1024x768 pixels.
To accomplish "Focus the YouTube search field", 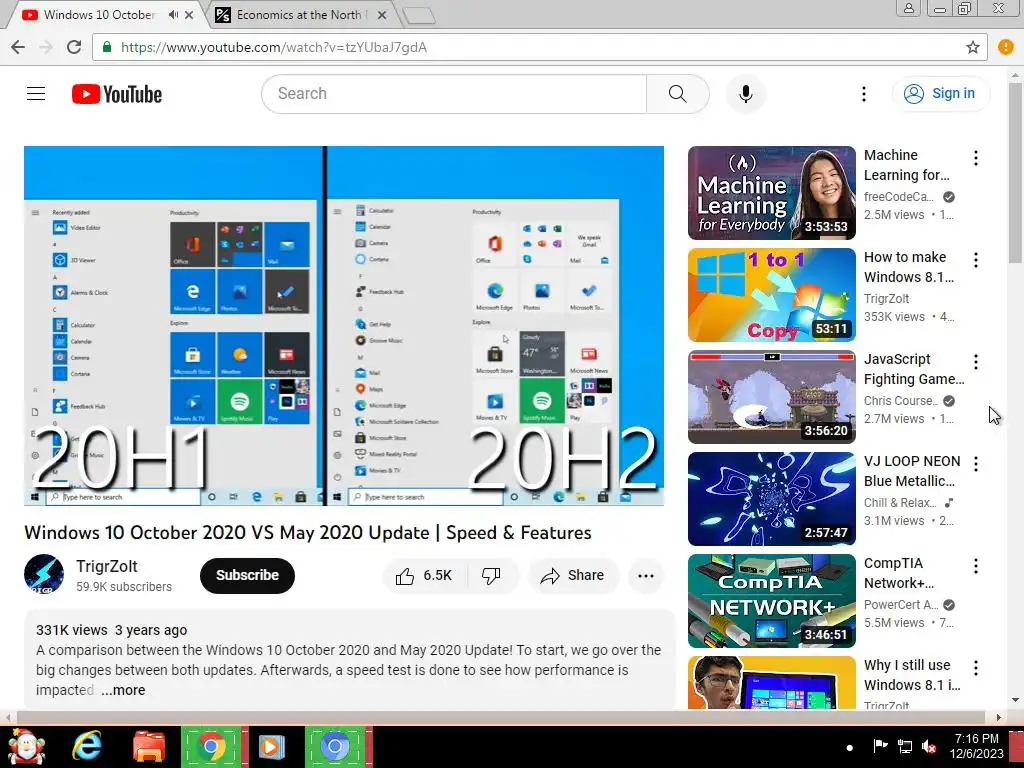I will pos(454,94).
